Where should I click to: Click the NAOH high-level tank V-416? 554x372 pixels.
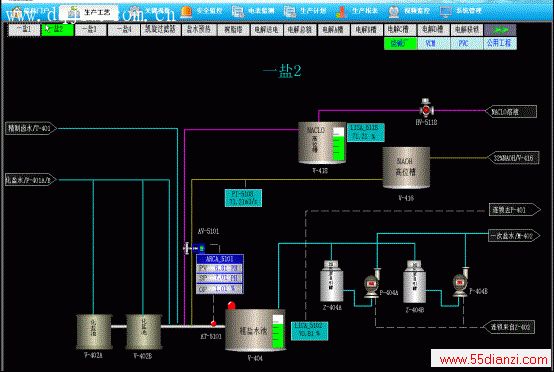[406, 168]
